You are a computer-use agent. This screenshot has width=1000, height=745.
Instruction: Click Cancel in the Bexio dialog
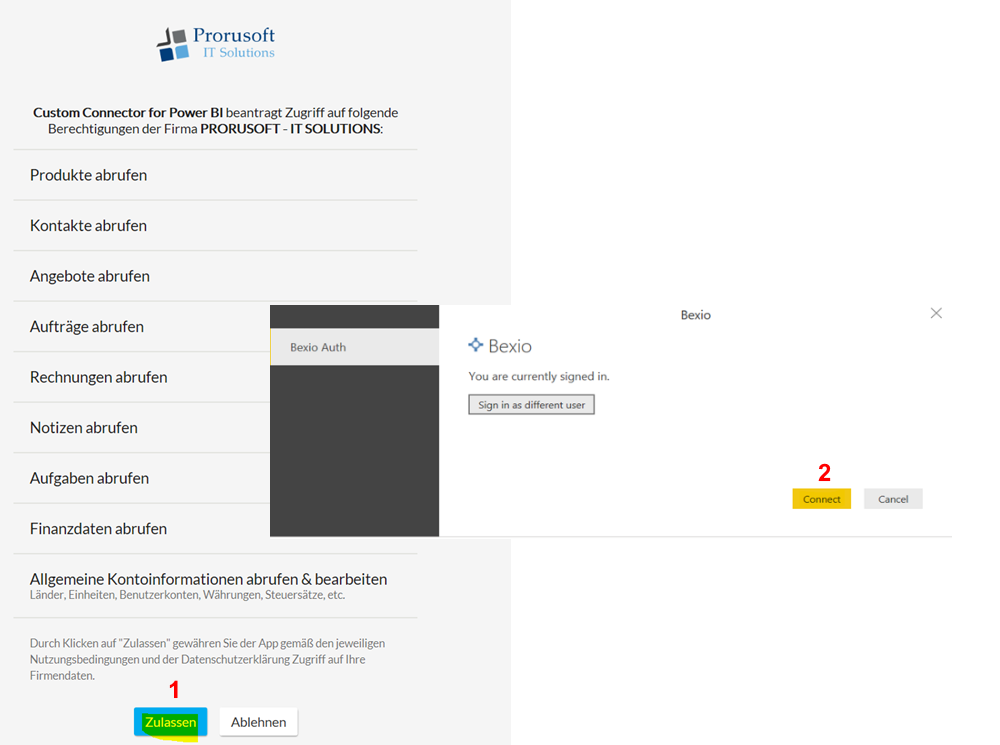893,499
